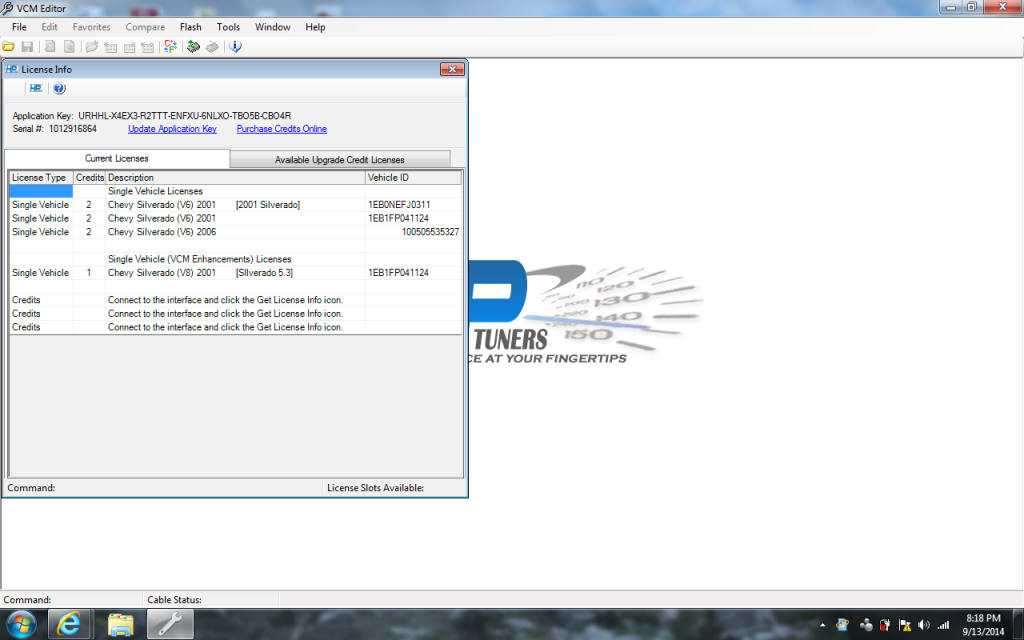Switch to Available Upgrade Credit Licenses tab
The image size is (1024, 640).
coord(340,159)
